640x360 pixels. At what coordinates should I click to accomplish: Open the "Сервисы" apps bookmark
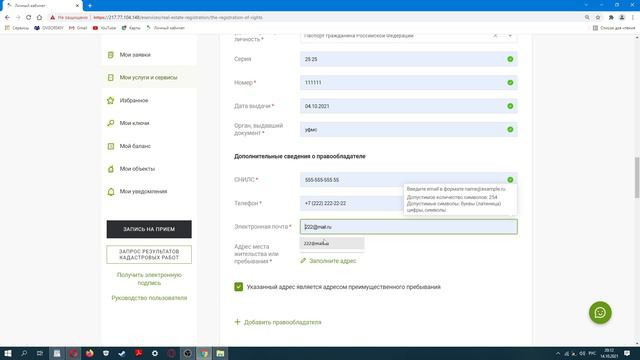pos(17,28)
